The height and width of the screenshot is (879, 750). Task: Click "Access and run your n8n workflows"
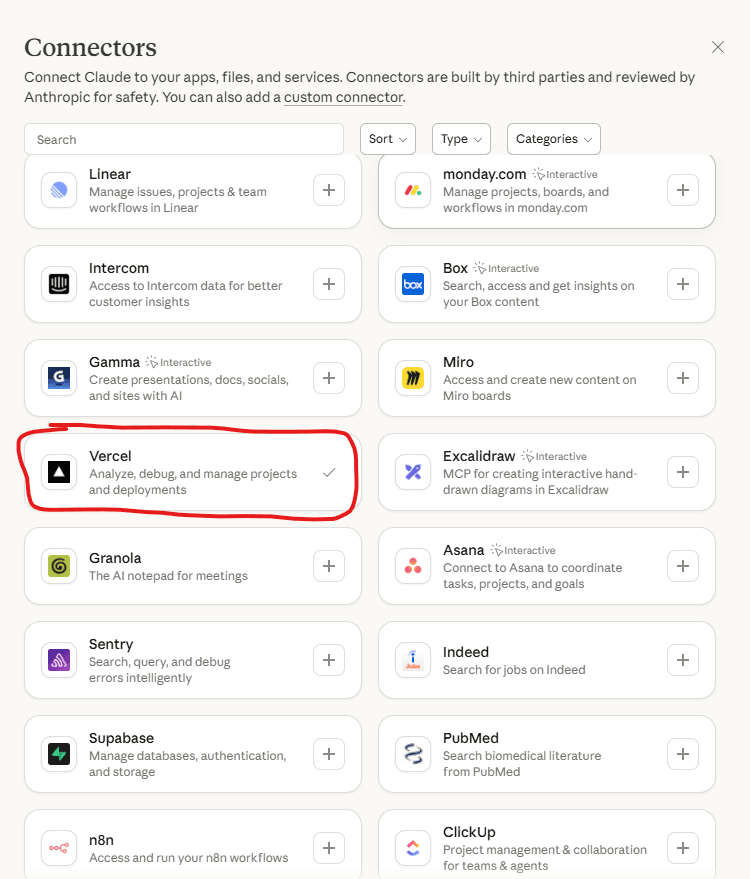tap(188, 858)
